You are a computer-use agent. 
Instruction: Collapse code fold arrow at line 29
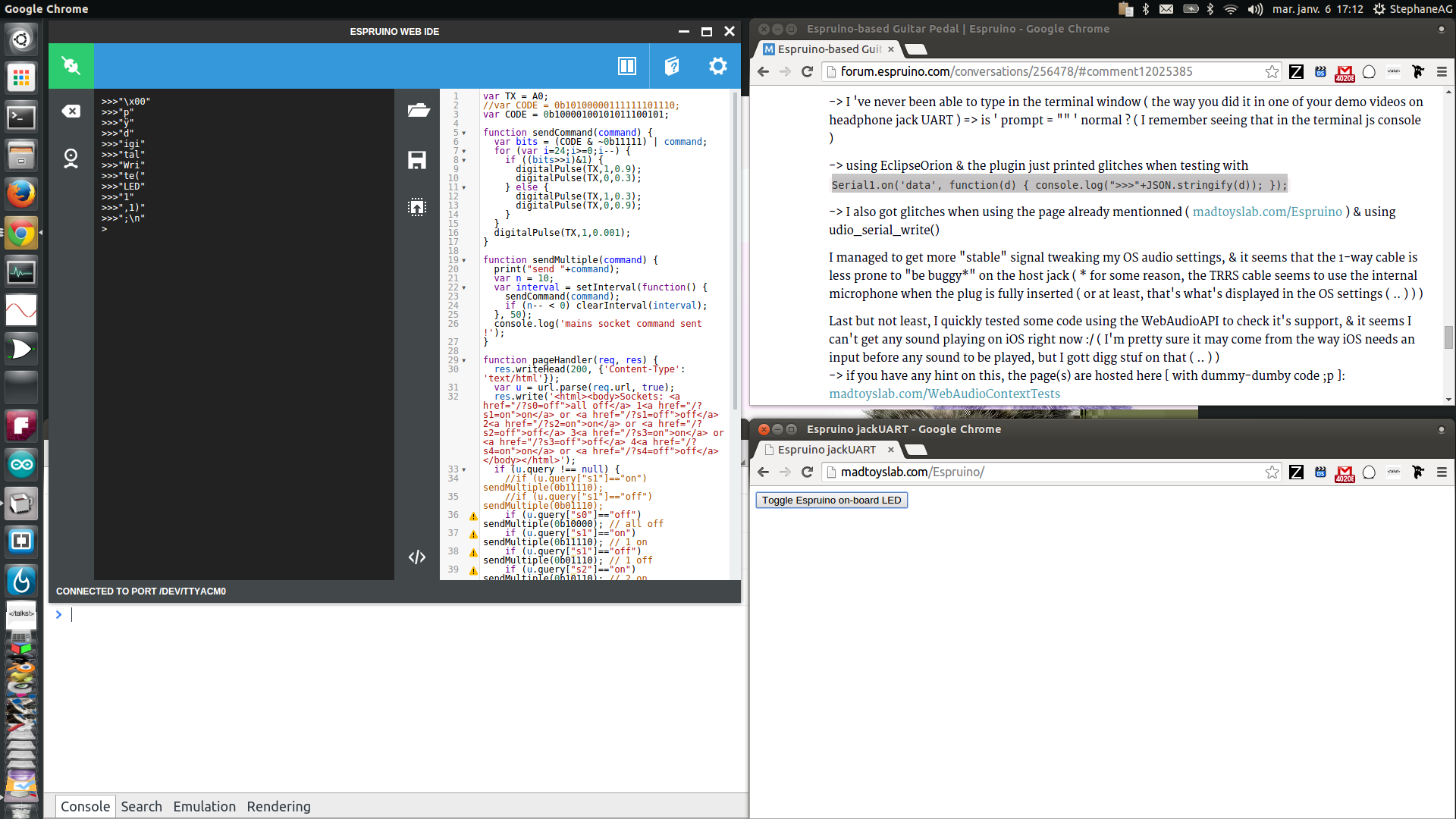point(463,360)
